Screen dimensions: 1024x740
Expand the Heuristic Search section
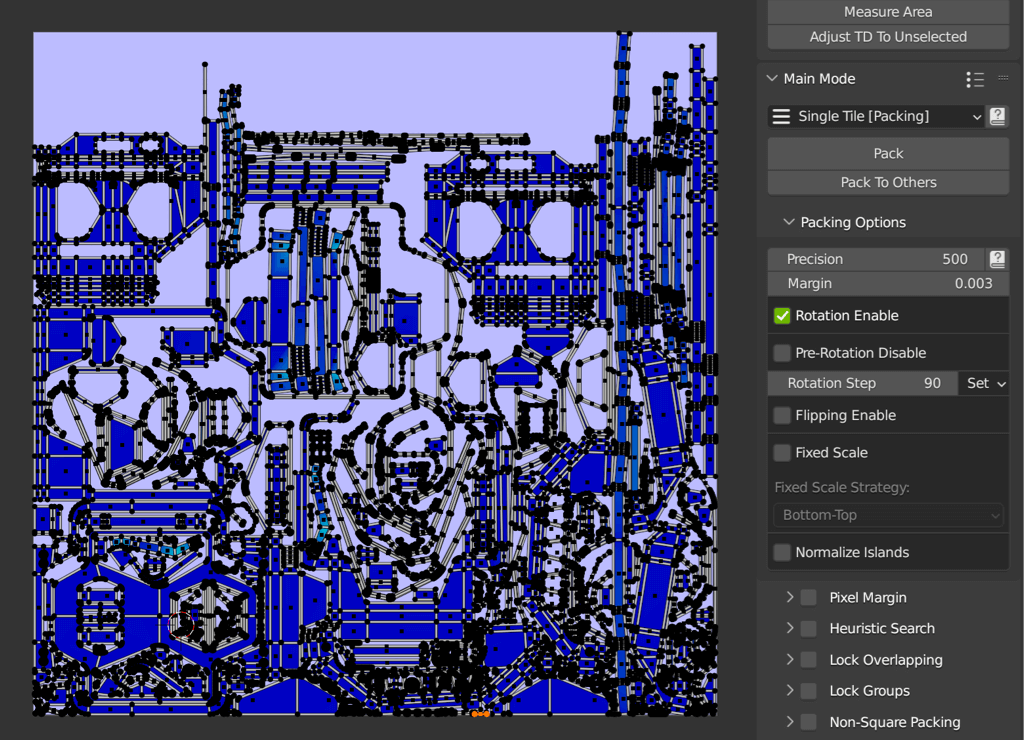pyautogui.click(x=790, y=629)
